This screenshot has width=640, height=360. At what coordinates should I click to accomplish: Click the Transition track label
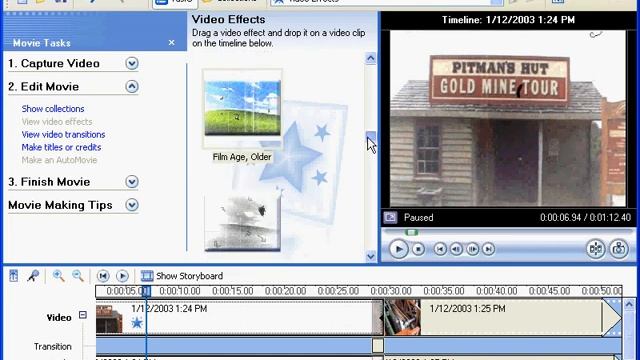(53, 346)
